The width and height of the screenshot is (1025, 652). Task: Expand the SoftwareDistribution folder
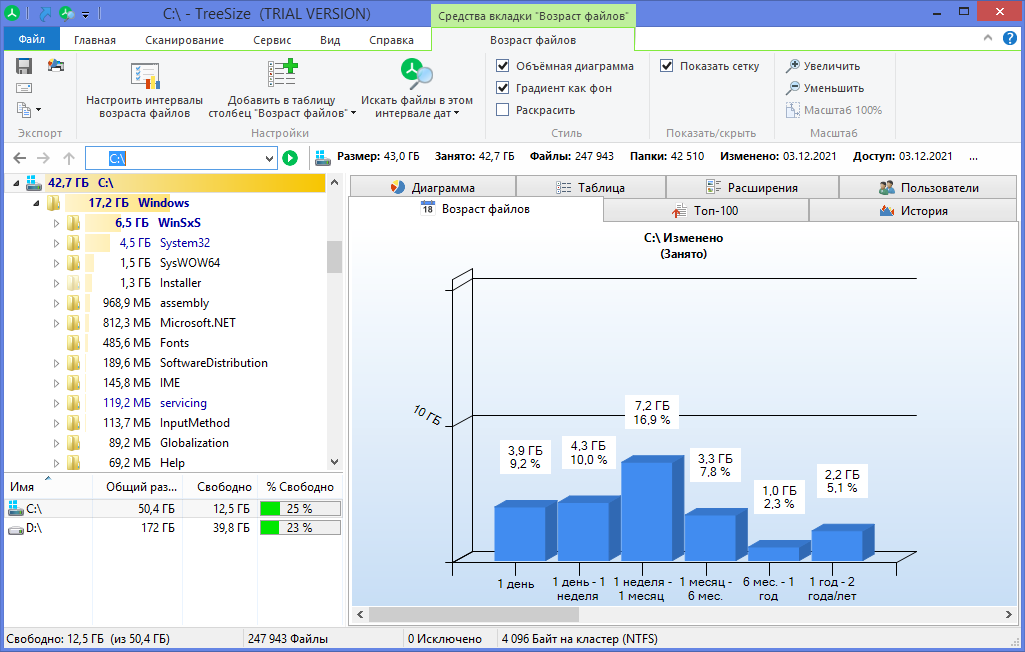56,363
